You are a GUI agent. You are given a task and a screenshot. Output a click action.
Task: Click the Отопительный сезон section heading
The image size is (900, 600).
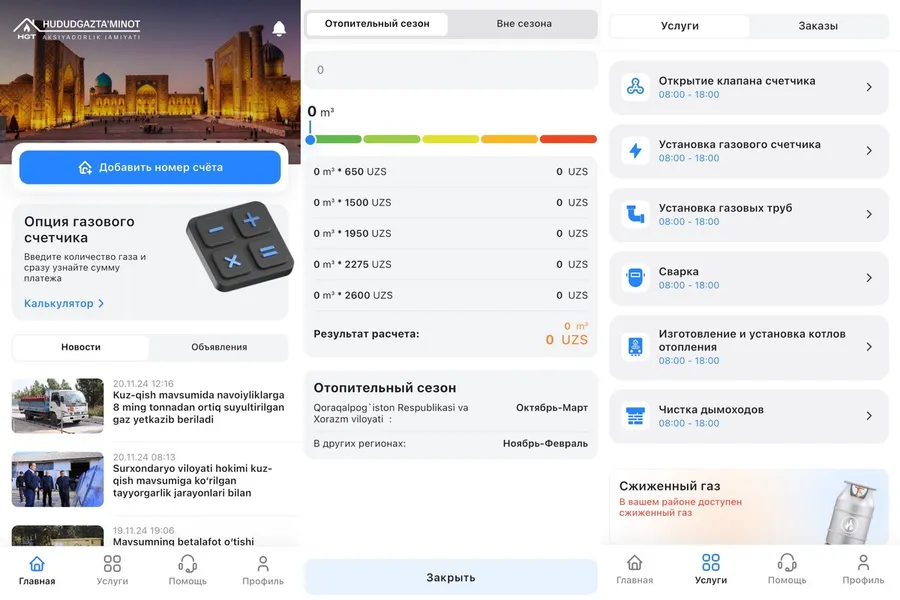[385, 388]
